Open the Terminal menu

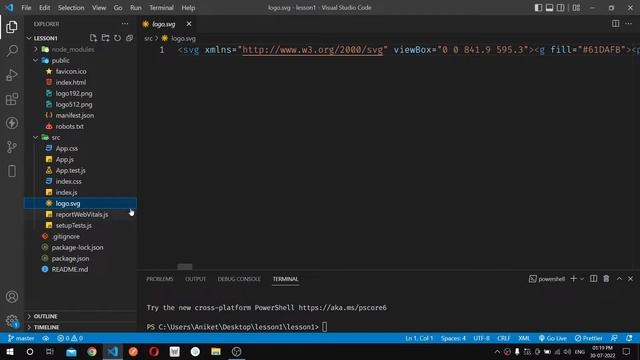click(x=161, y=8)
